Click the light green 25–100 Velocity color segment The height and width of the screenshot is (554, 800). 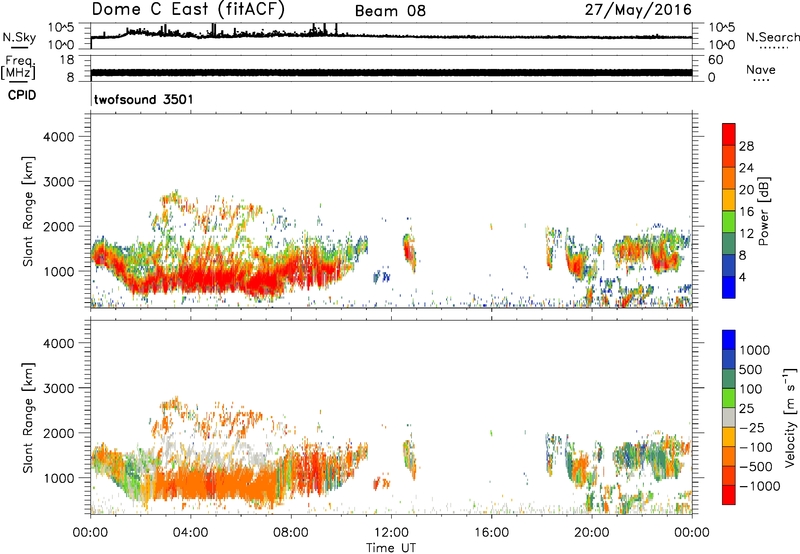coord(729,398)
